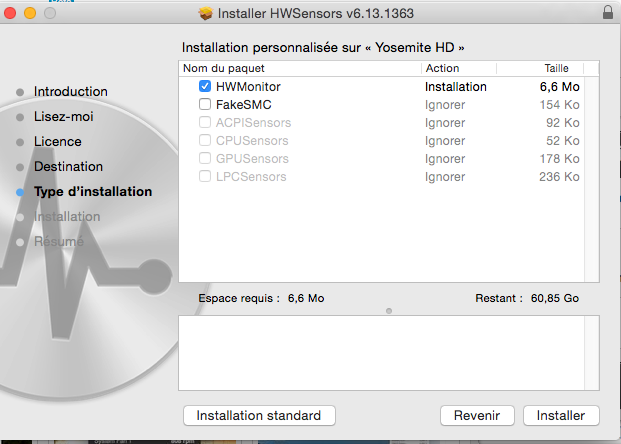The image size is (621, 444).
Task: Select the LPCSensors row label
Action: (x=251, y=177)
